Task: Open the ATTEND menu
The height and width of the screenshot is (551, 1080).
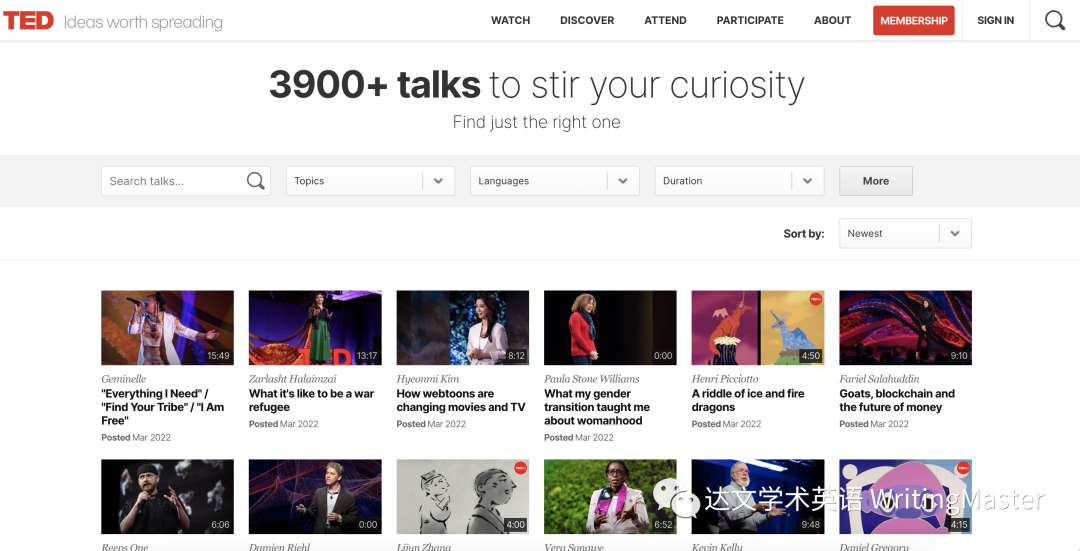Action: coord(665,21)
